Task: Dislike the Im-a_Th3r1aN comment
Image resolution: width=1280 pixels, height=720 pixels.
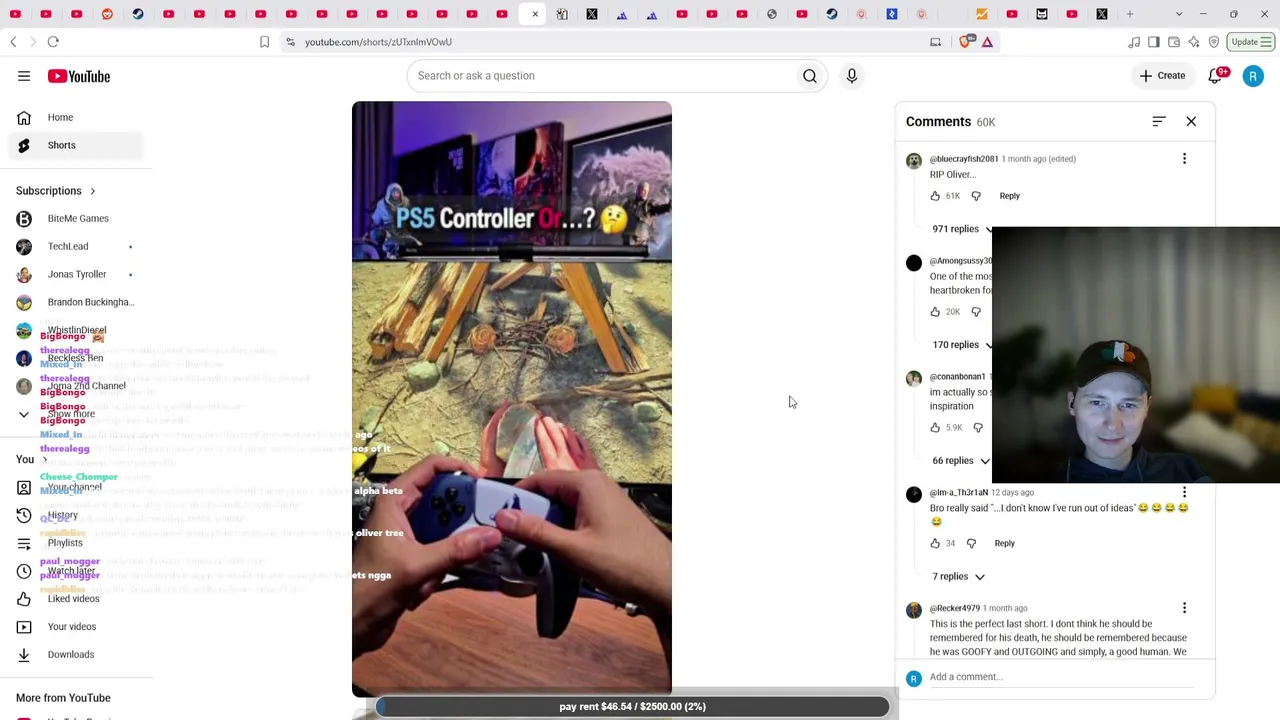Action: 971,544
